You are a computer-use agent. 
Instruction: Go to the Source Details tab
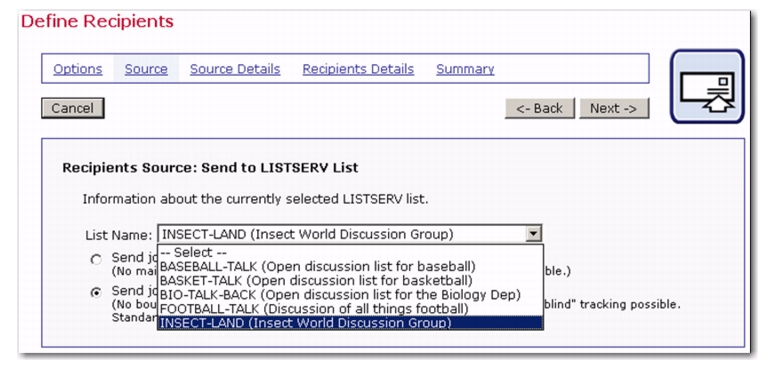(235, 69)
